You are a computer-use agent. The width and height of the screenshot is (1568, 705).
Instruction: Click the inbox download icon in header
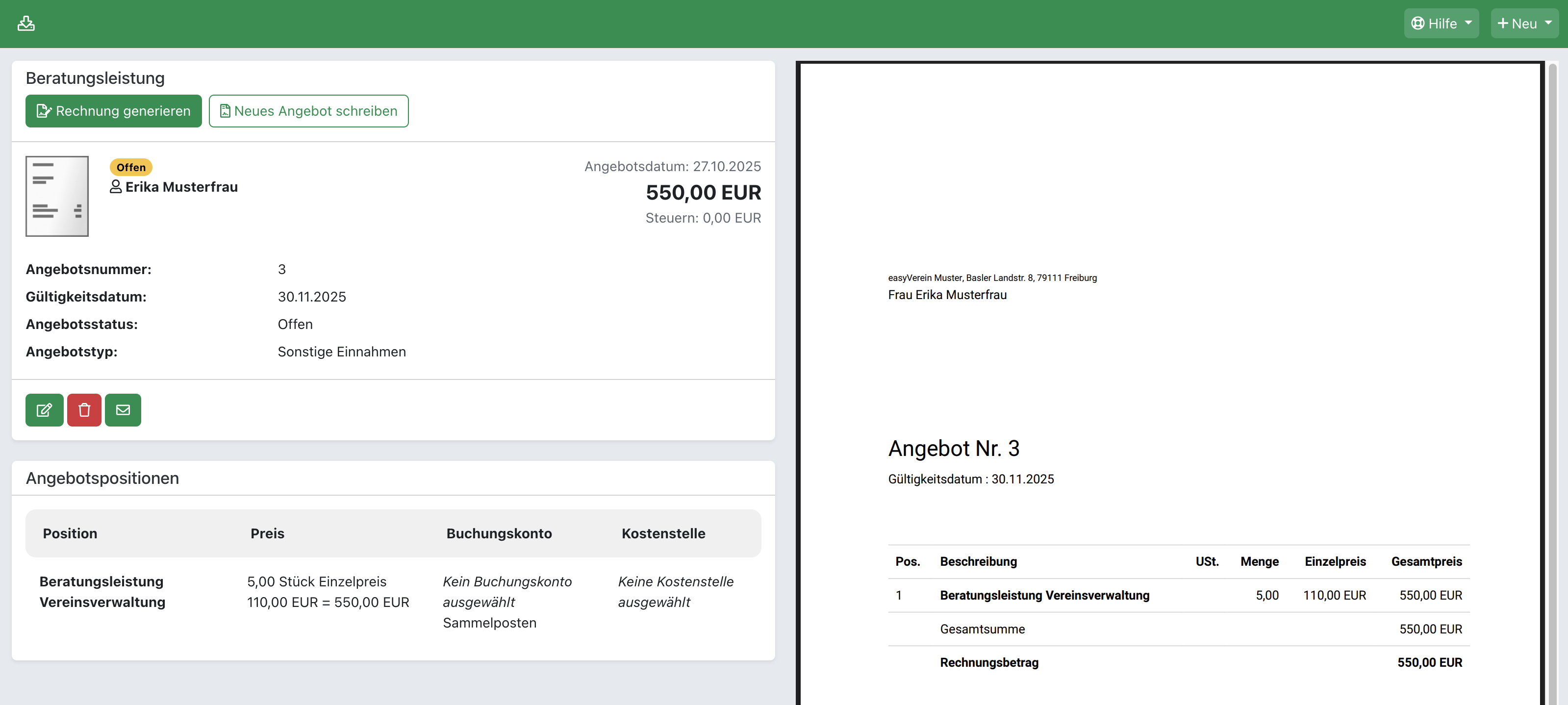click(26, 23)
